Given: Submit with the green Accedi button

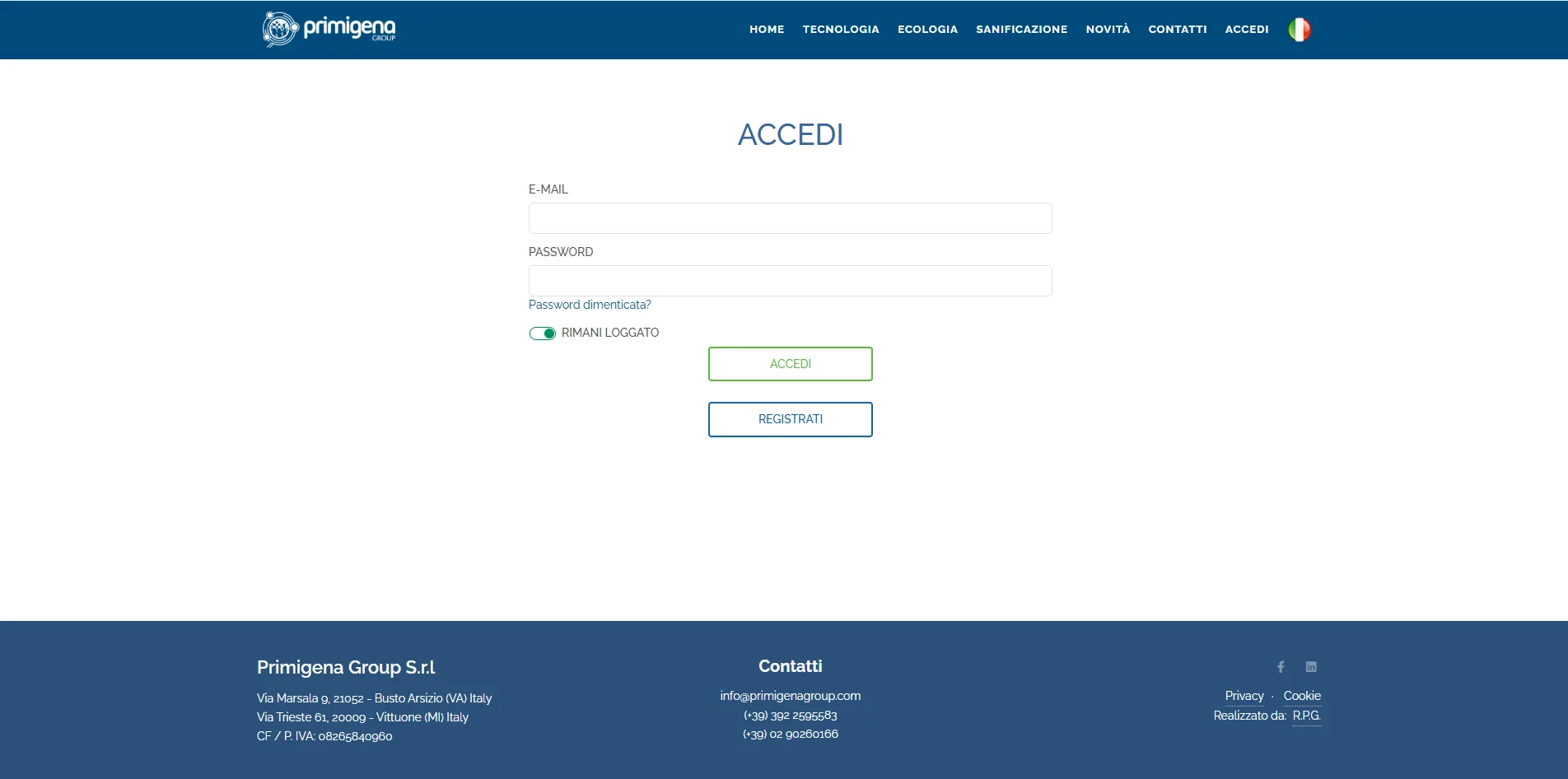Looking at the screenshot, I should click(x=791, y=364).
